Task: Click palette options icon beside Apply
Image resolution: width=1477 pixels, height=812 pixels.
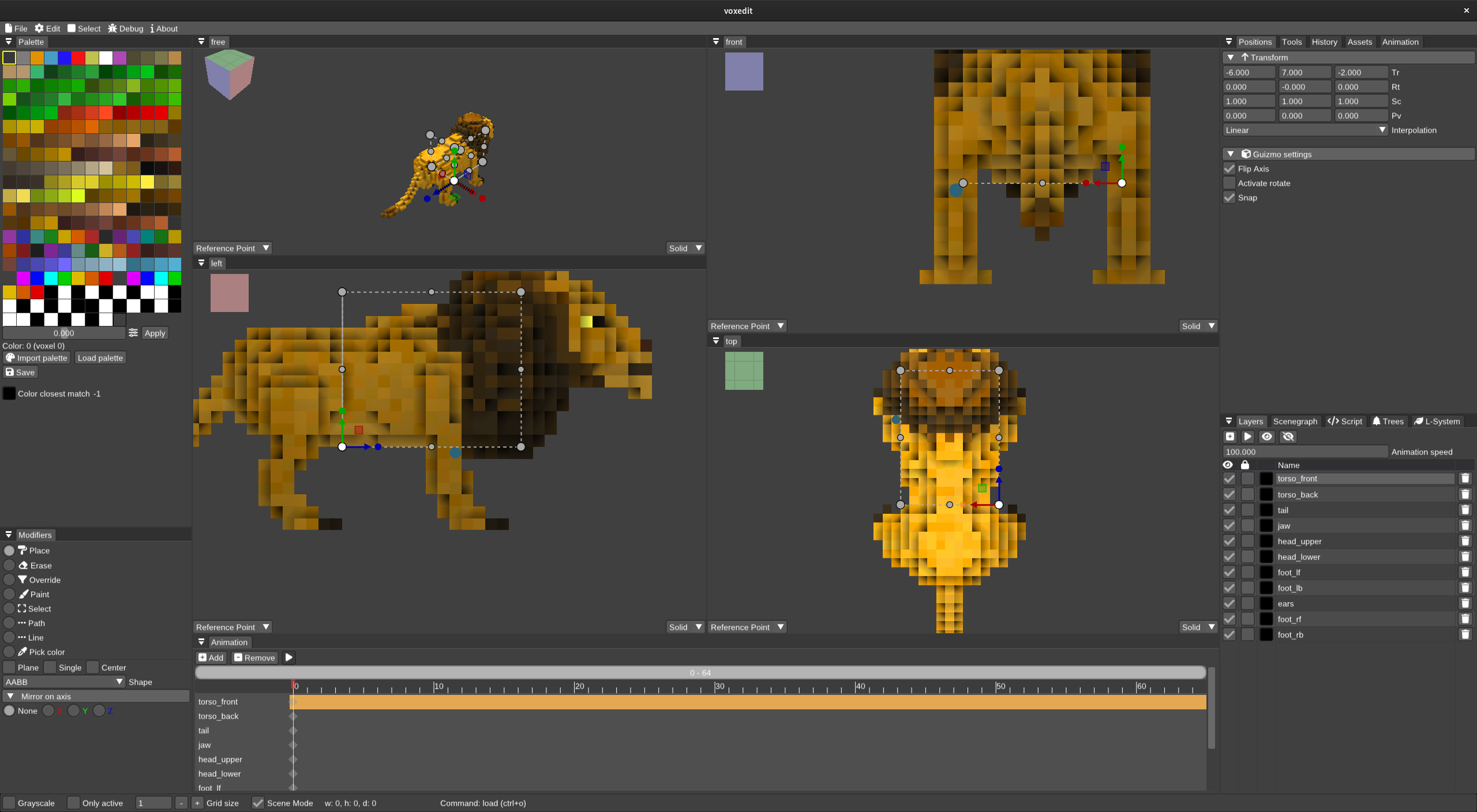Action: coord(133,333)
